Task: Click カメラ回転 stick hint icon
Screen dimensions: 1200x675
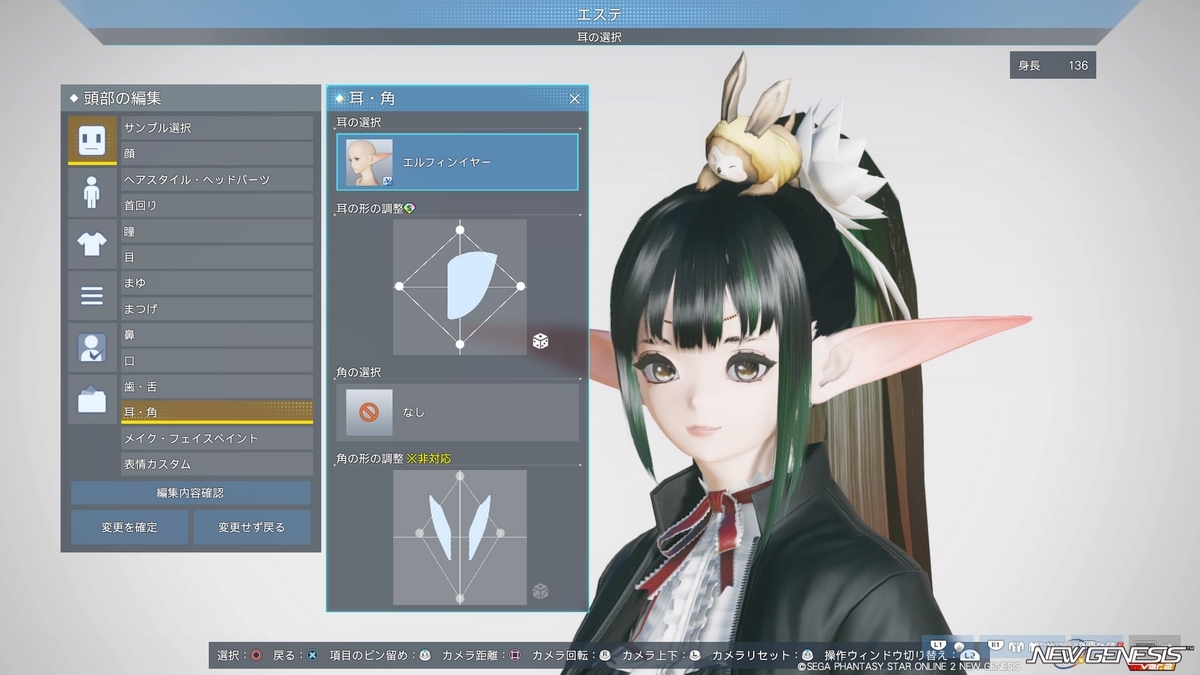Action: [606, 655]
